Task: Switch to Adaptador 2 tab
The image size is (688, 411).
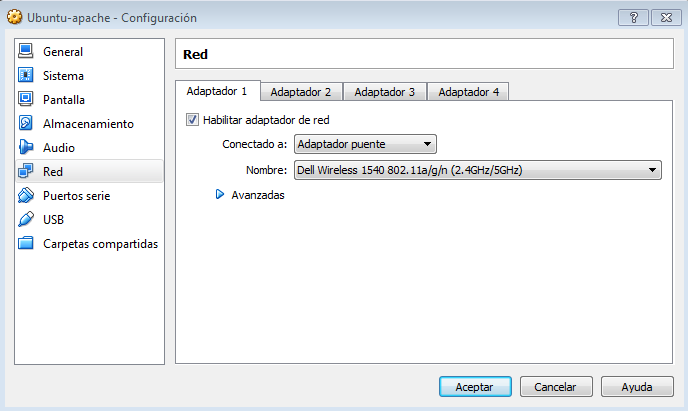Action: [300, 92]
